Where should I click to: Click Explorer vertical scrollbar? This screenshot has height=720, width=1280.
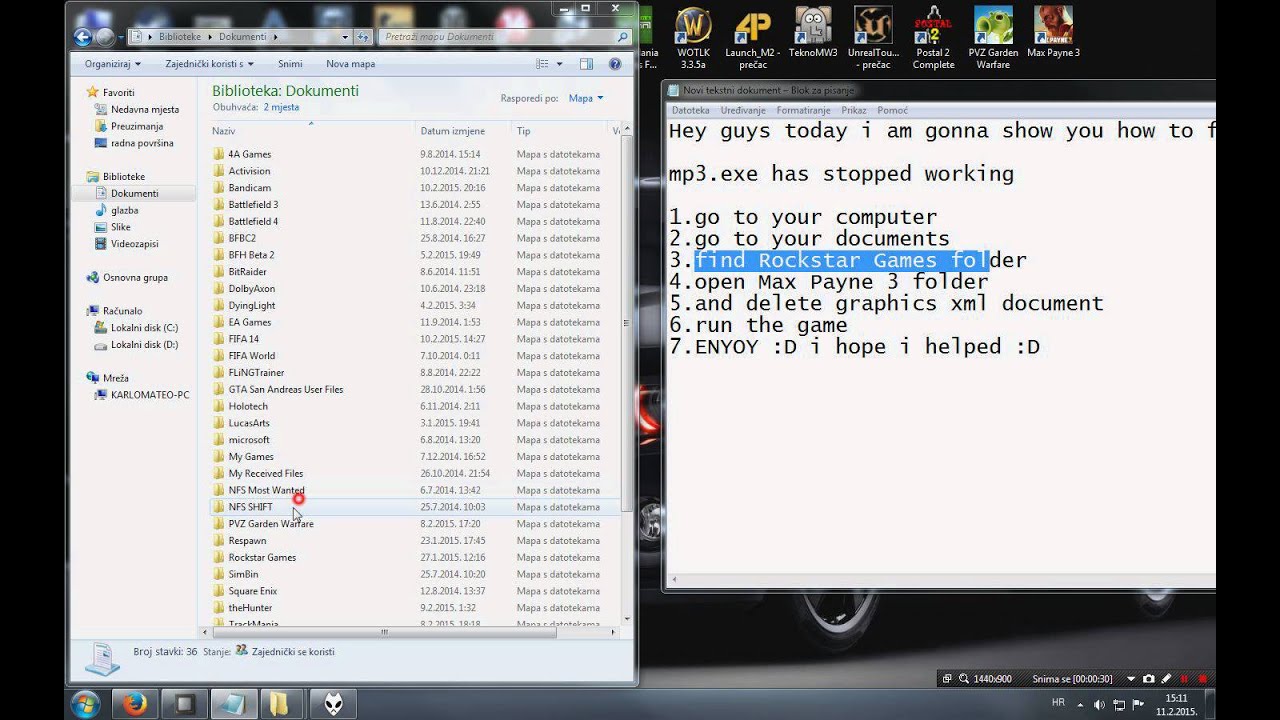click(x=627, y=323)
